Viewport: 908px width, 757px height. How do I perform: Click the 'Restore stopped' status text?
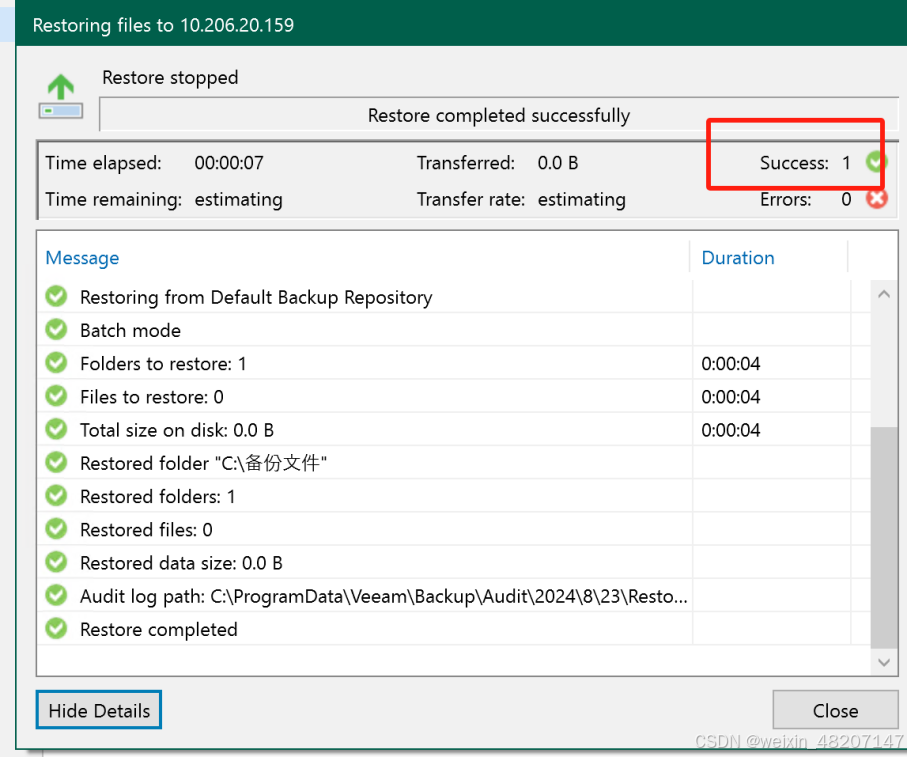click(x=170, y=78)
